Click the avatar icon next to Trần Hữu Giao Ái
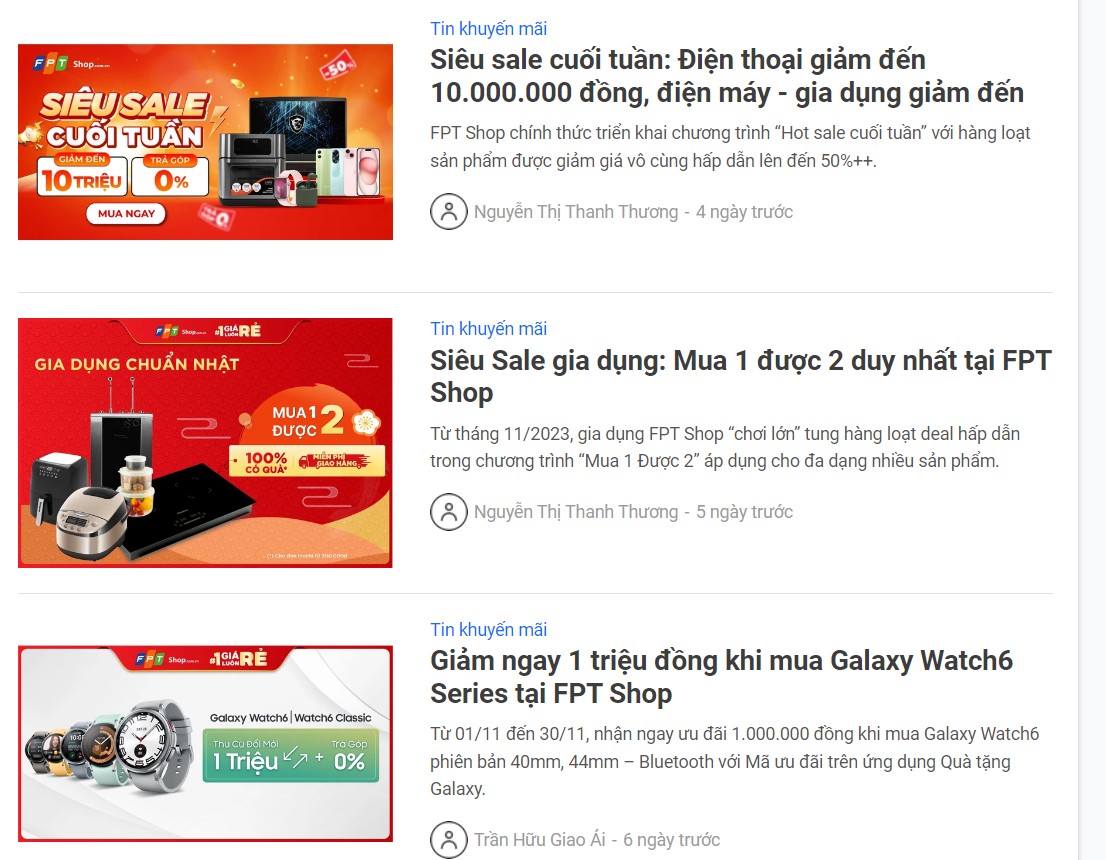The image size is (1106, 860). pyautogui.click(x=449, y=840)
